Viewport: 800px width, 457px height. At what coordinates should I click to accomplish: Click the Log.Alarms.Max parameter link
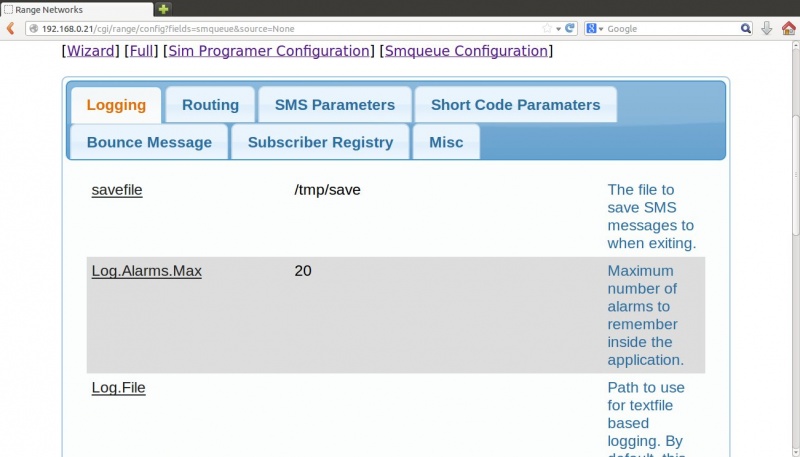point(146,271)
